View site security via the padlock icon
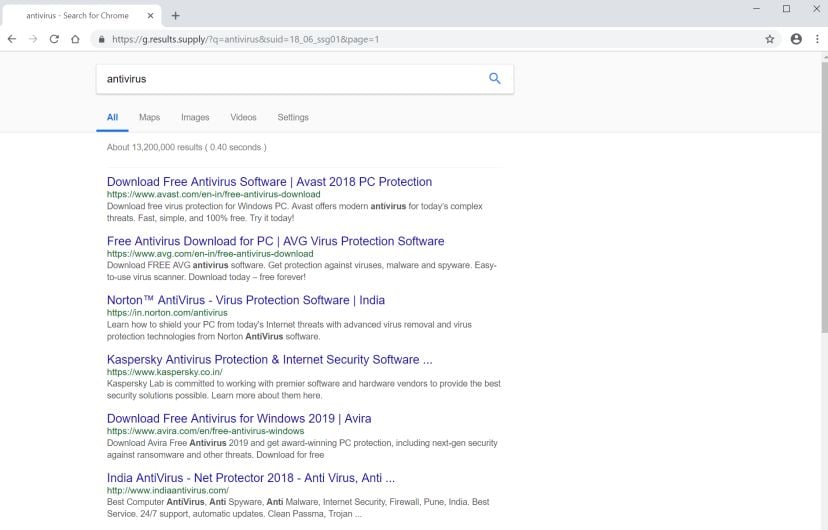Viewport: 828px width, 530px height. [101, 39]
